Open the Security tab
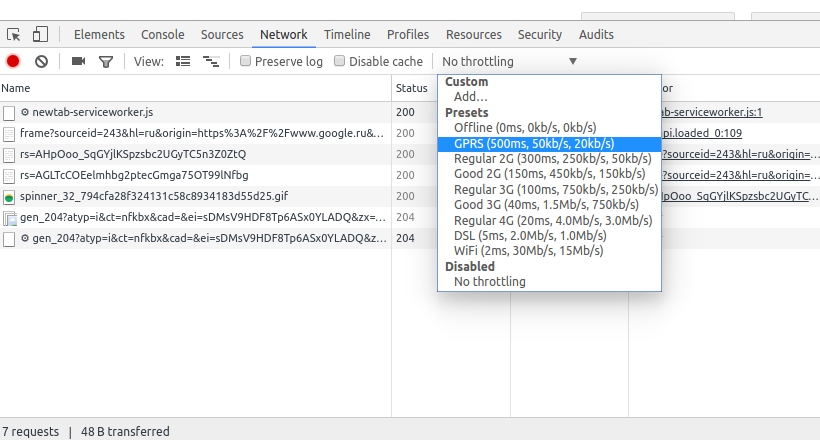820x440 pixels. 540,35
